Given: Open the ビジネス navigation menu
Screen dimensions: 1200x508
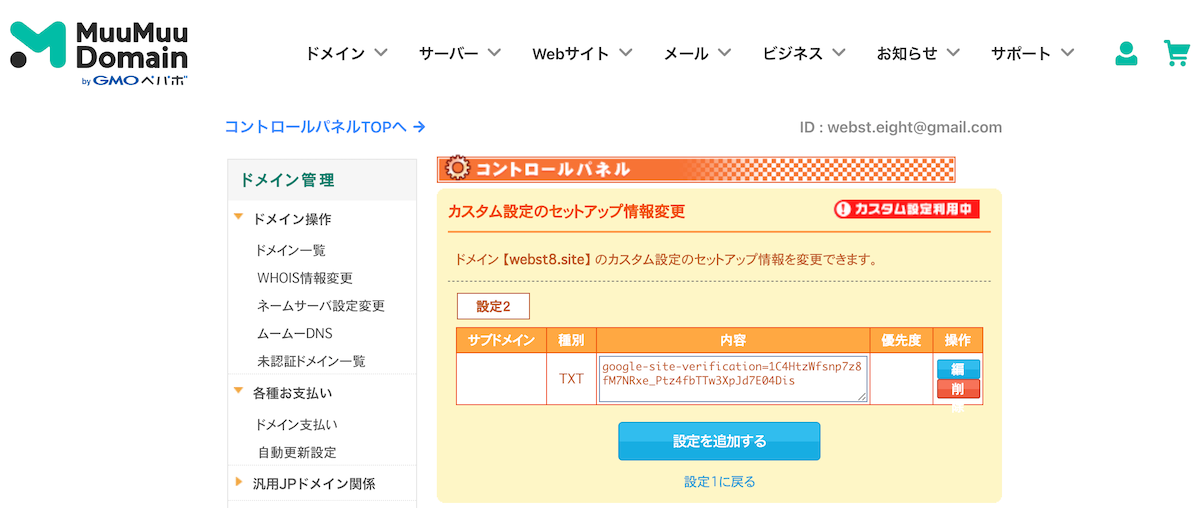Looking at the screenshot, I should click(x=803, y=53).
